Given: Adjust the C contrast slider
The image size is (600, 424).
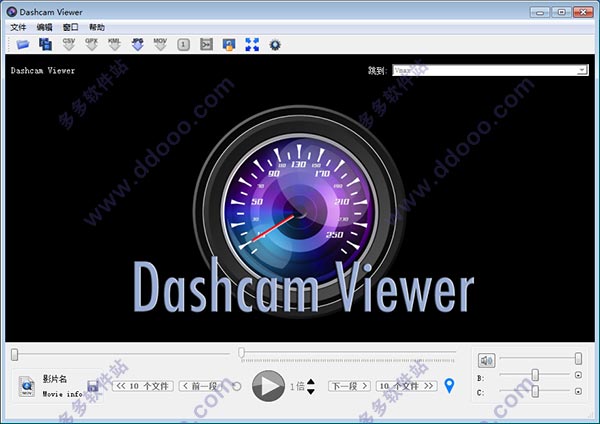Looking at the screenshot, I should tap(535, 391).
